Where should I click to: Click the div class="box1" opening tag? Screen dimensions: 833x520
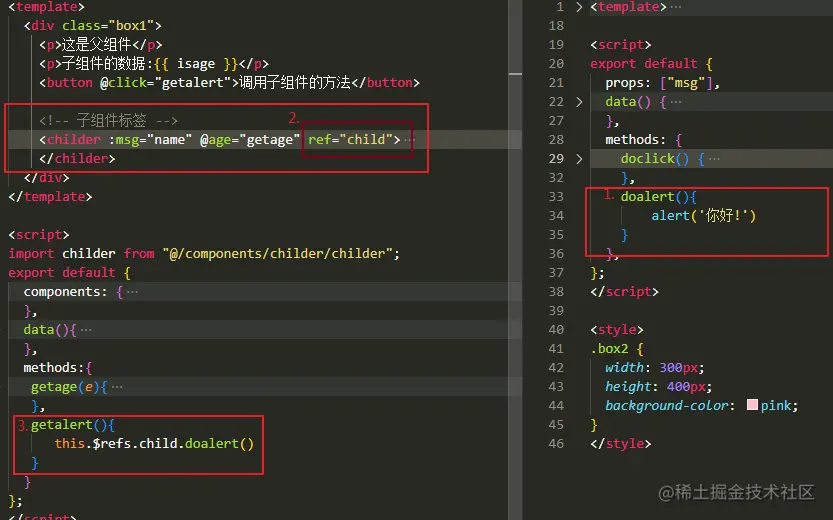[x=92, y=25]
